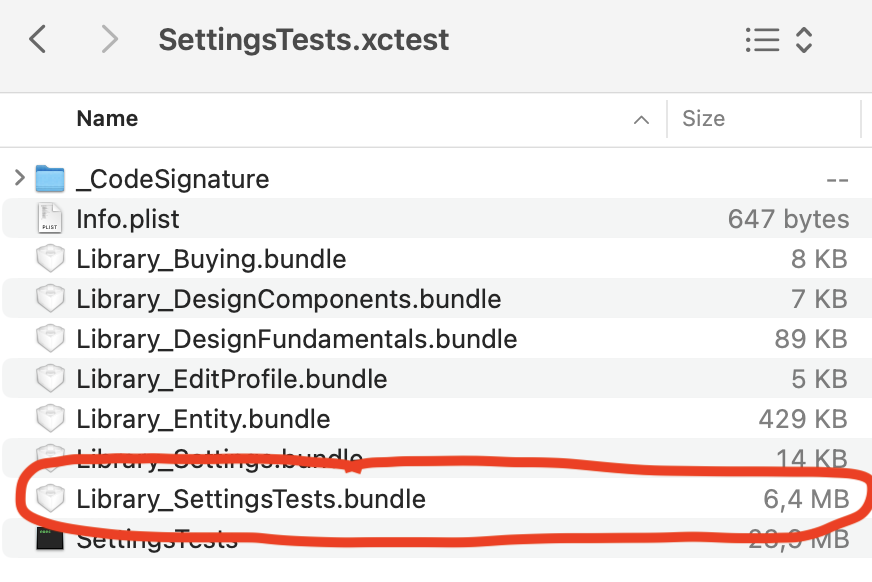Expand the _CodeSignature folder
The image size is (872, 582).
pyautogui.click(x=18, y=178)
